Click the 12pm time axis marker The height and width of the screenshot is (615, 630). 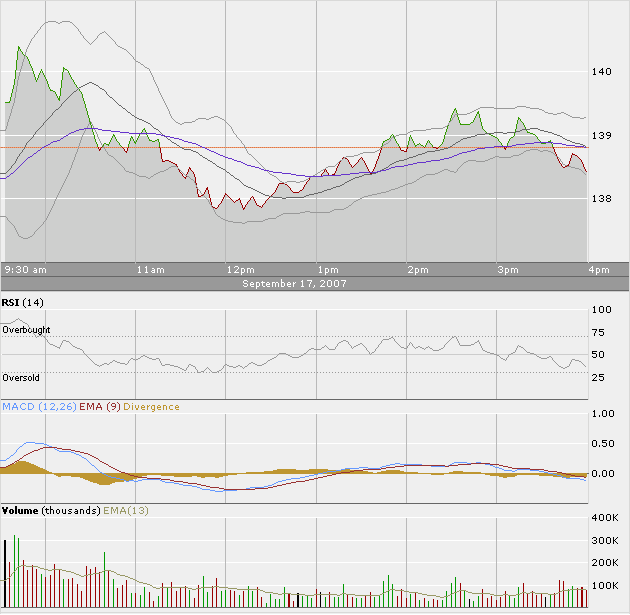[240, 270]
